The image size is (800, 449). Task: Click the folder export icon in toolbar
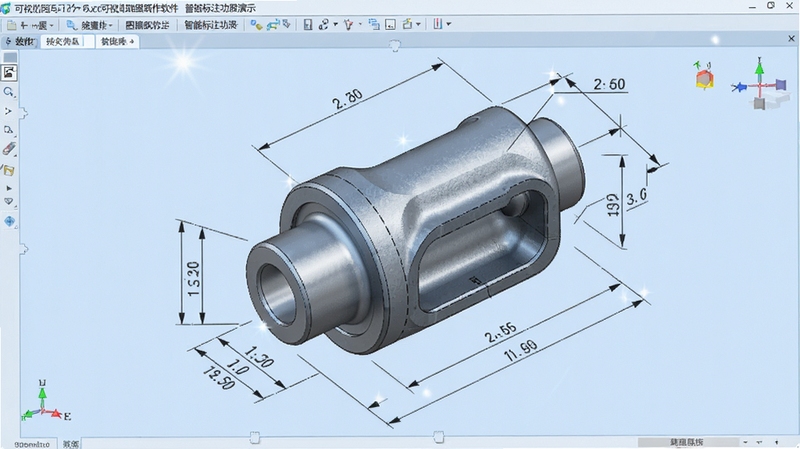[x=407, y=24]
